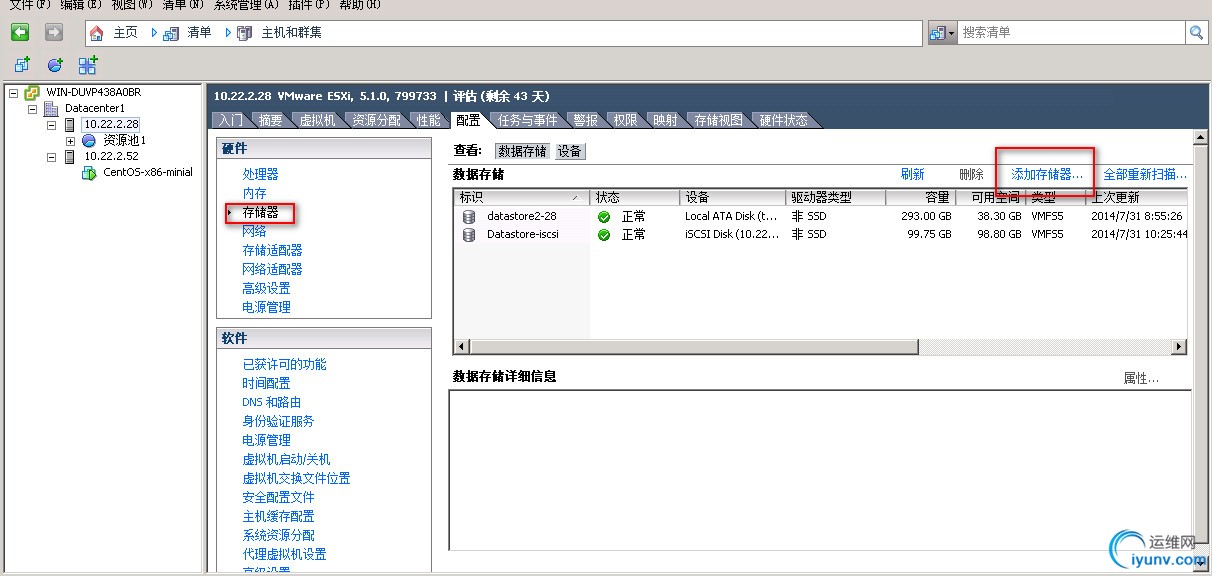The height and width of the screenshot is (576, 1212).
Task: Open 高级设置 under 硬件
Action: click(x=266, y=288)
